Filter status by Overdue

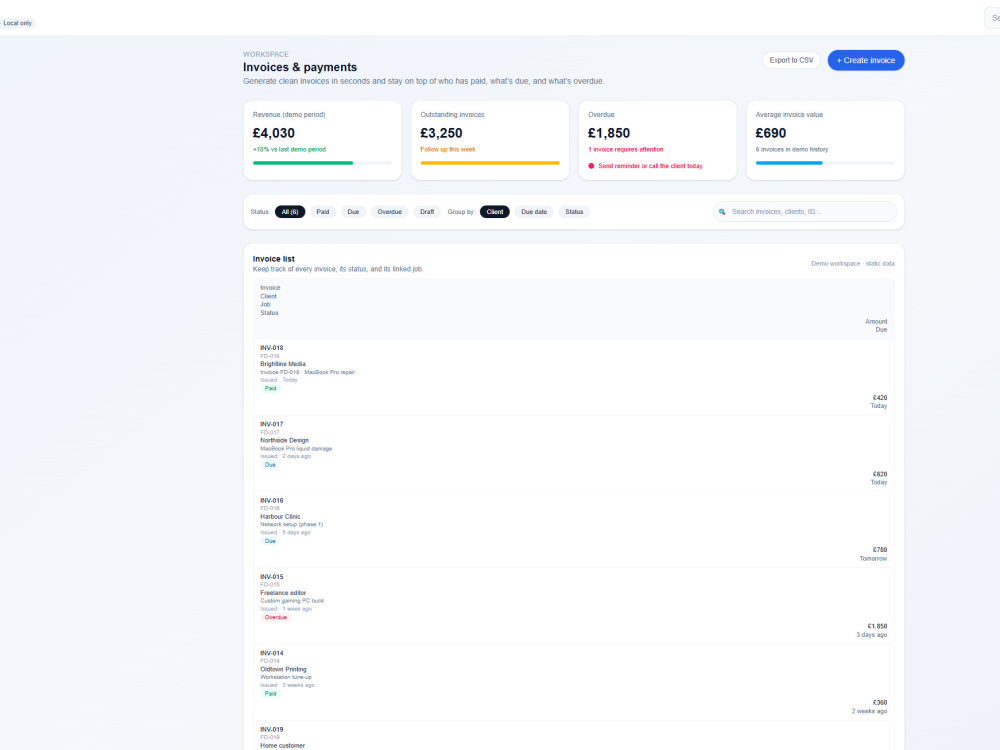[390, 212]
